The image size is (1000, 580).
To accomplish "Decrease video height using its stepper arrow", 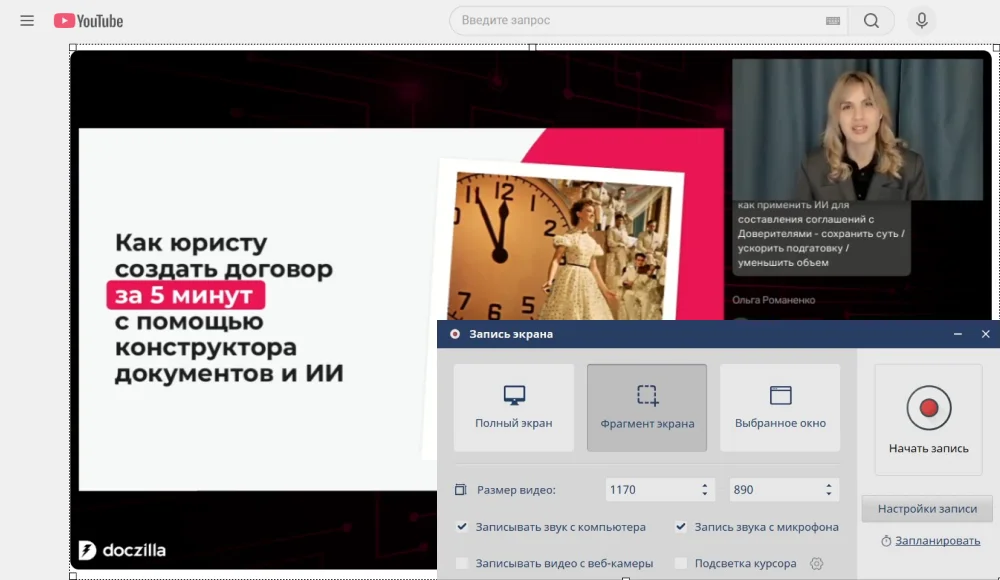I will pos(829,493).
